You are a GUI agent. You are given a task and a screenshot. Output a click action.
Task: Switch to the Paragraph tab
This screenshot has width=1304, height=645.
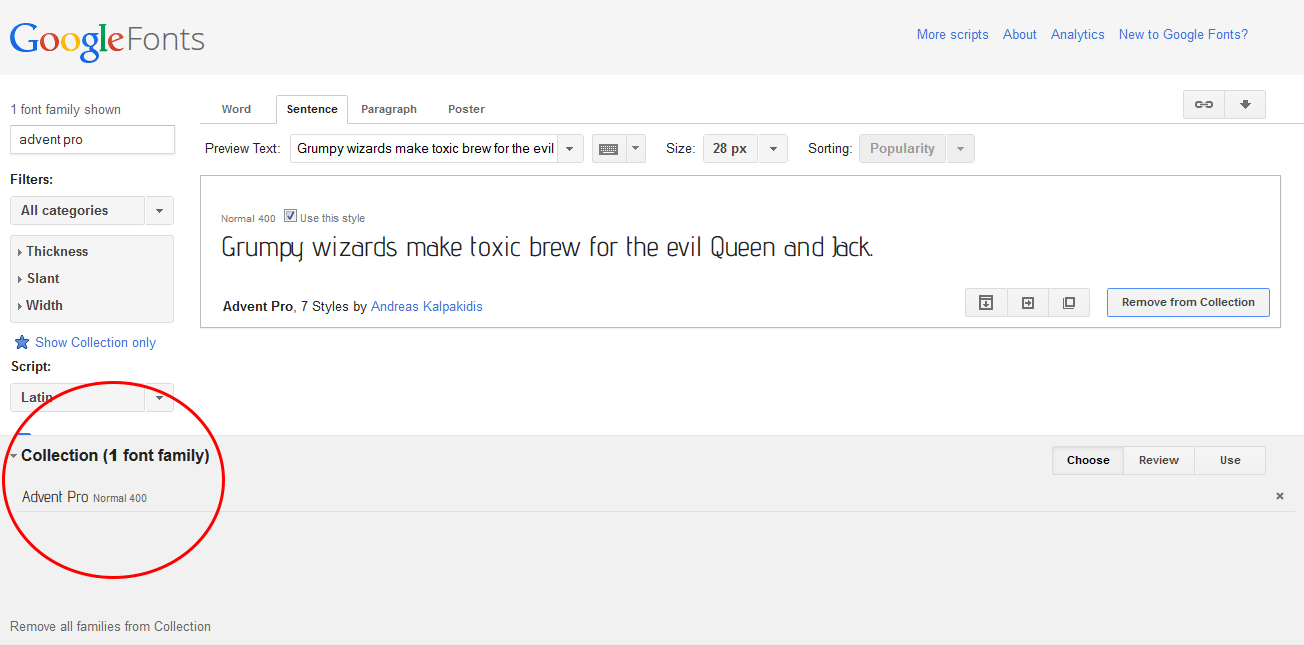click(389, 109)
